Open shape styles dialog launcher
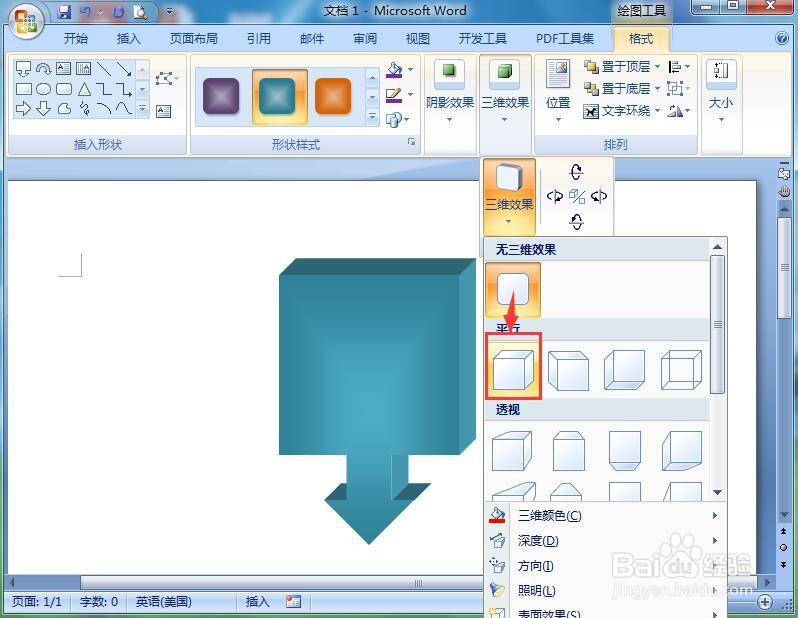The height and width of the screenshot is (618, 798). point(411,142)
